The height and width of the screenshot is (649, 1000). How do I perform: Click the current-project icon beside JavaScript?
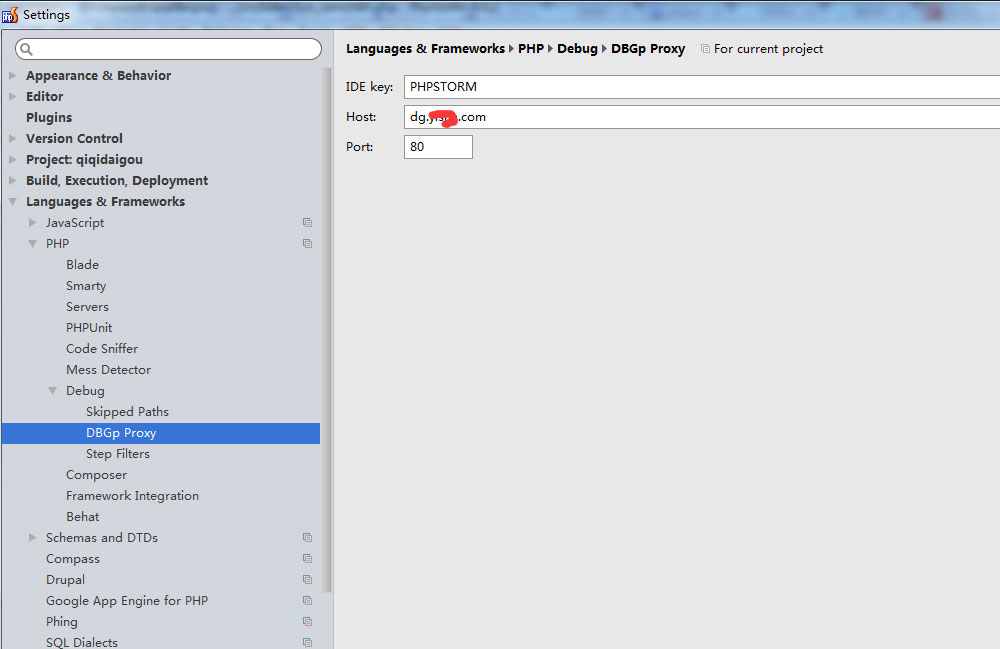click(307, 222)
